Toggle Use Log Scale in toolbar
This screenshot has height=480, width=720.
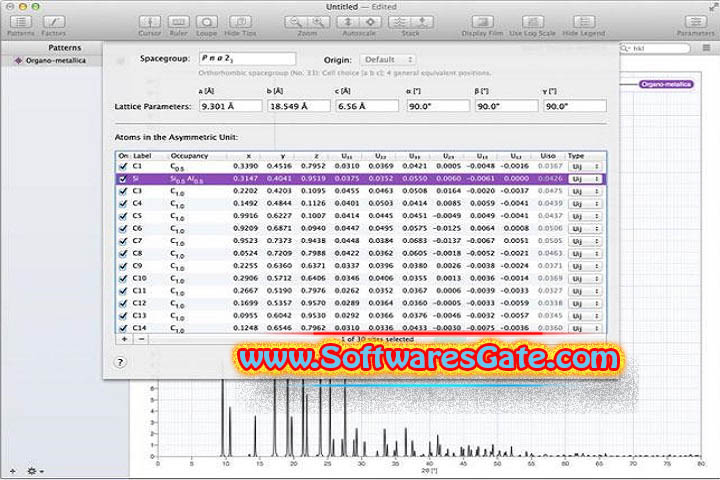(x=533, y=22)
